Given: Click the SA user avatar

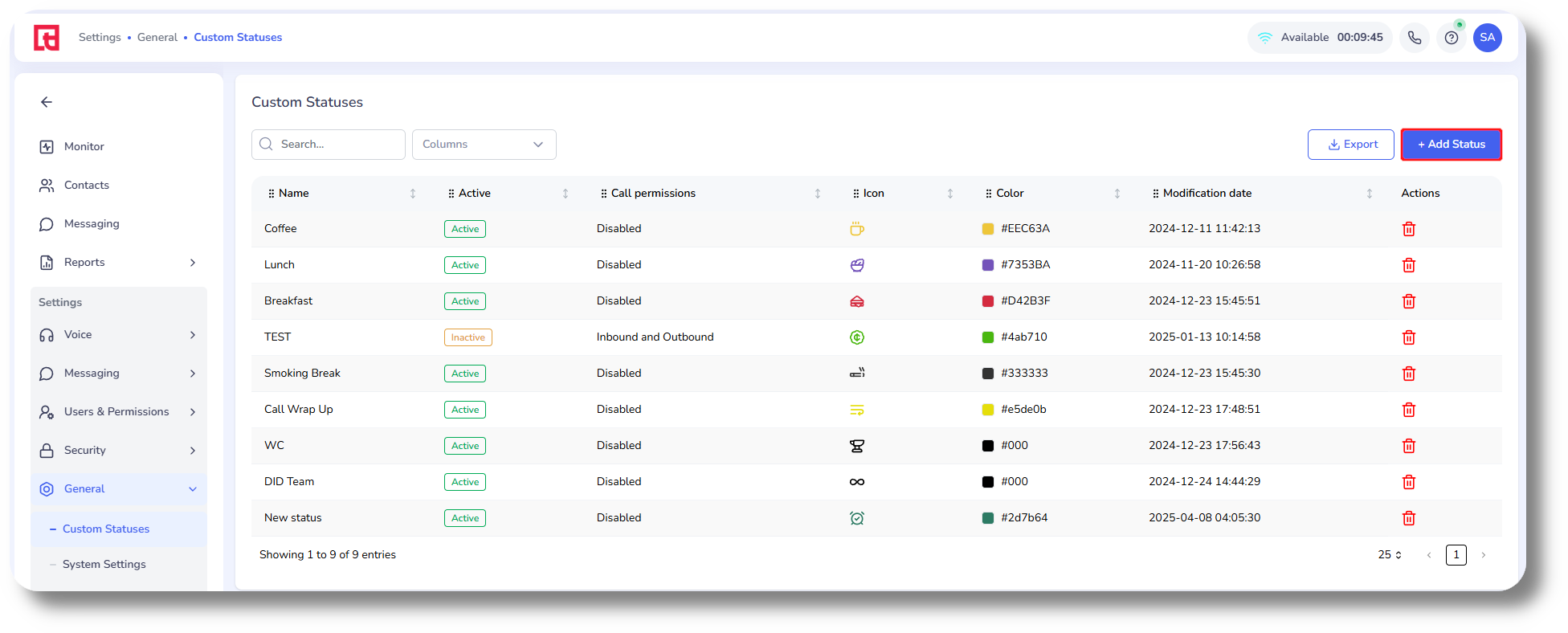Looking at the screenshot, I should click(1487, 38).
